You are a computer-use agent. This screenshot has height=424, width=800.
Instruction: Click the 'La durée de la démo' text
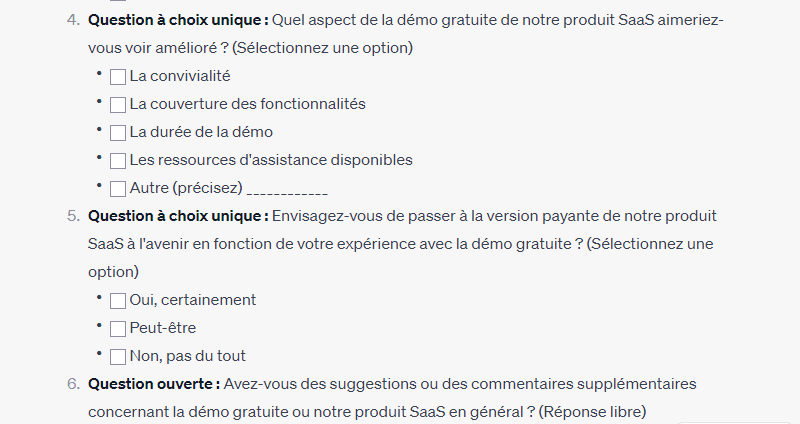point(201,132)
